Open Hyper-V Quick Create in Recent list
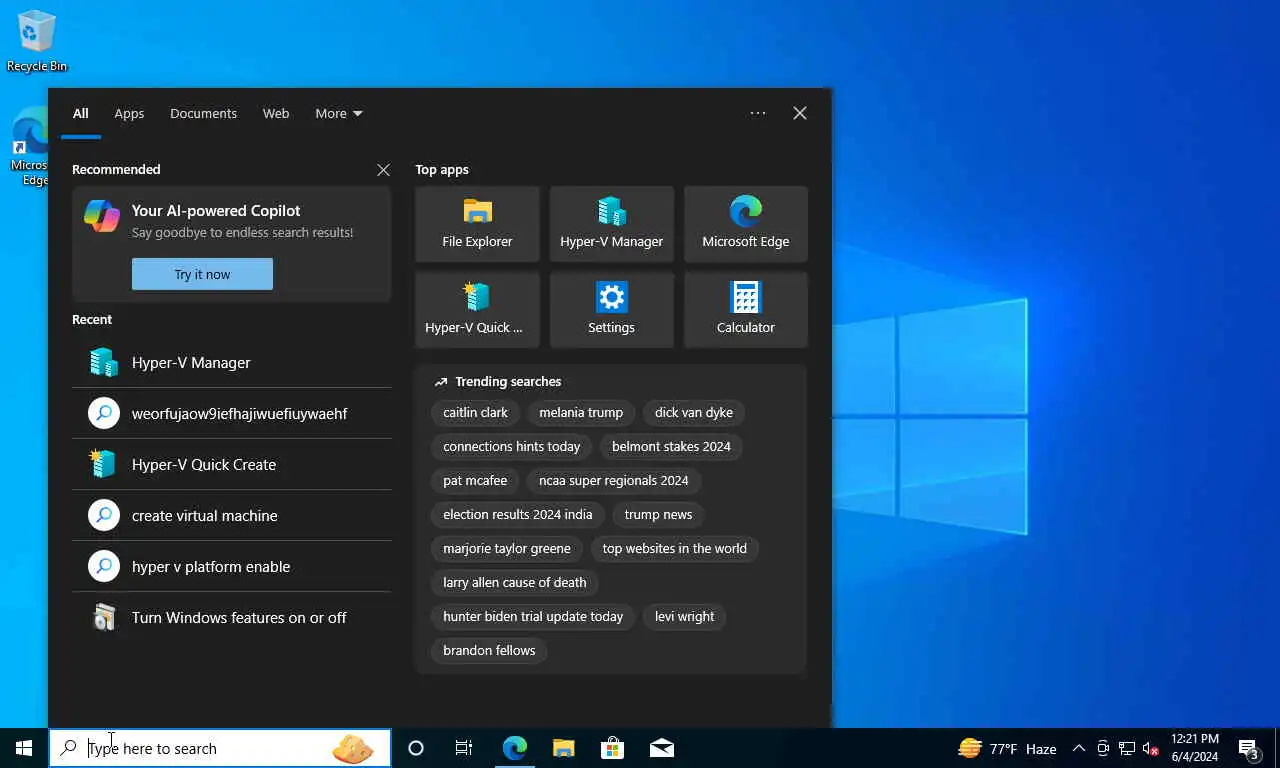The image size is (1280, 768). coord(232,464)
